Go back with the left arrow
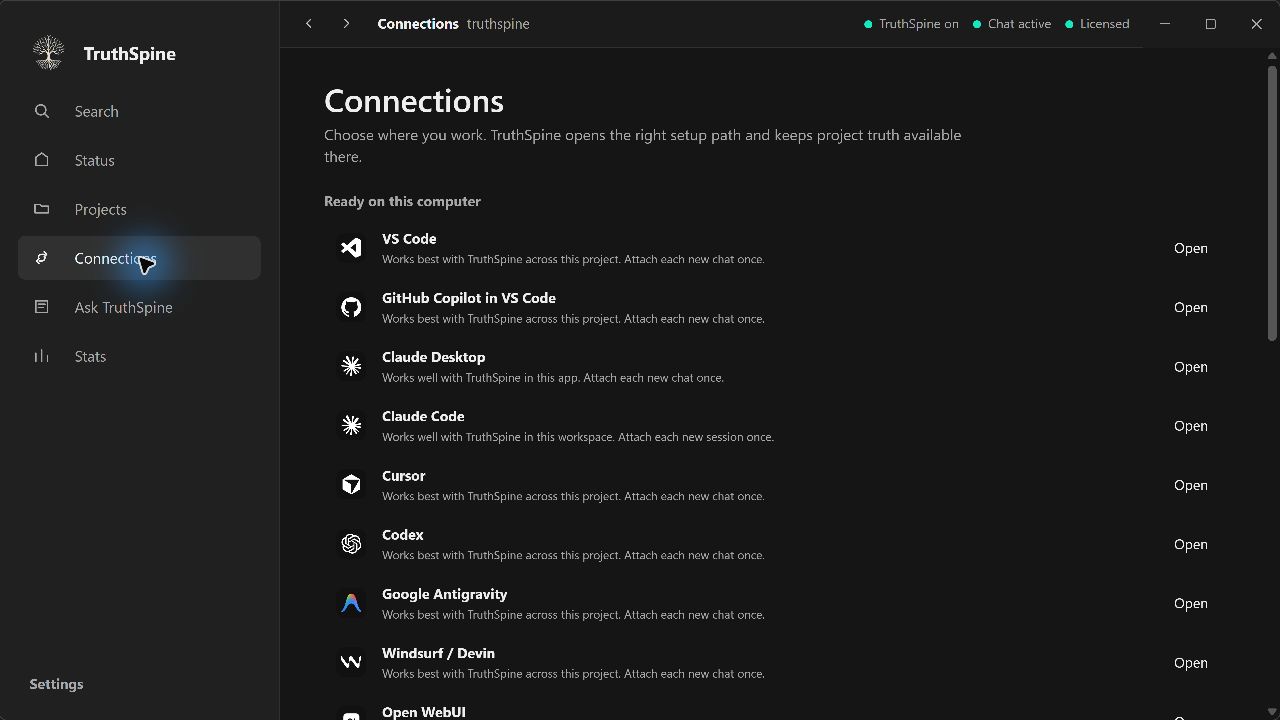The image size is (1280, 720). click(x=309, y=23)
